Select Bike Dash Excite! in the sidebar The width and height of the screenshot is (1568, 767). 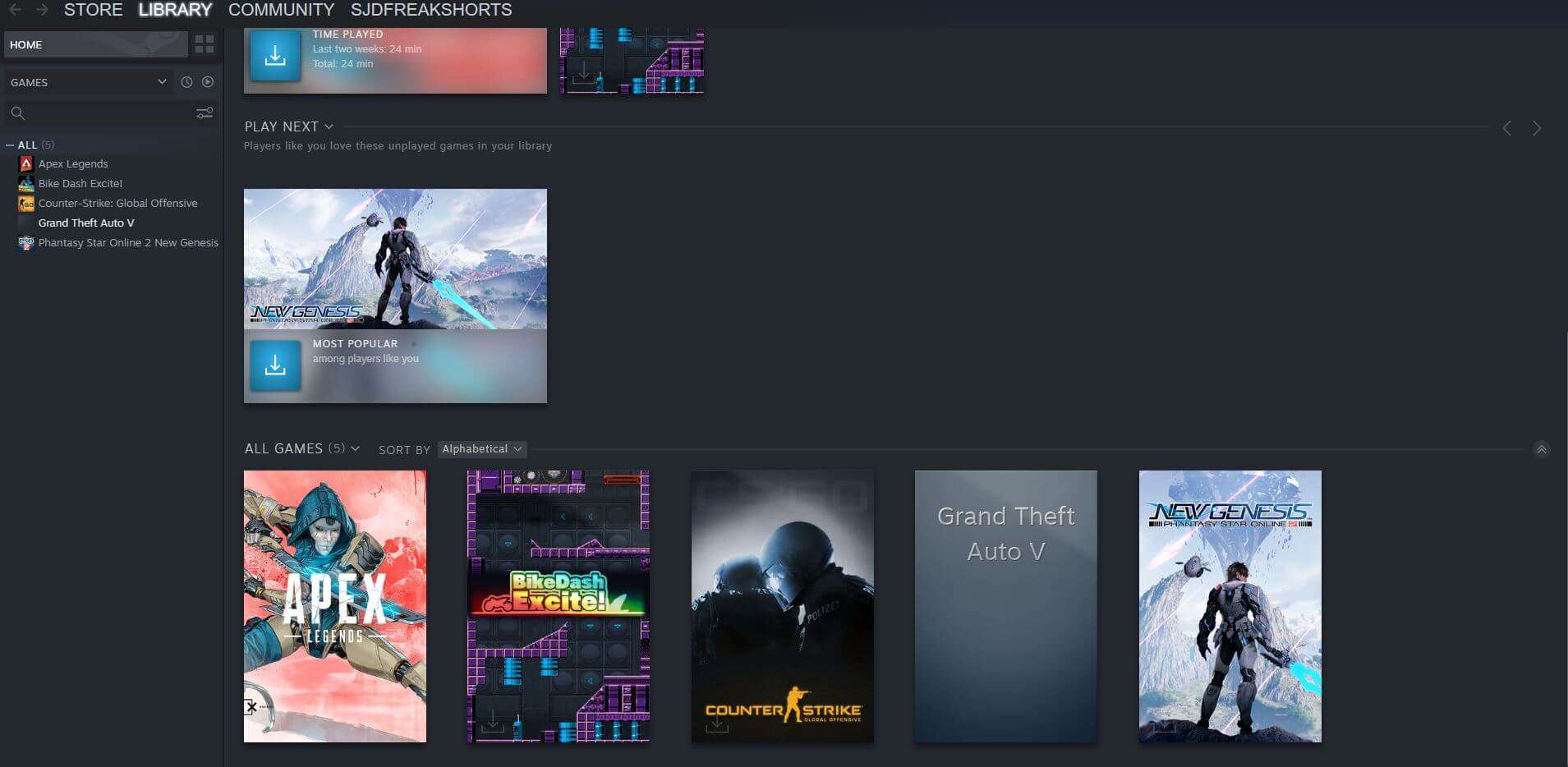80,183
